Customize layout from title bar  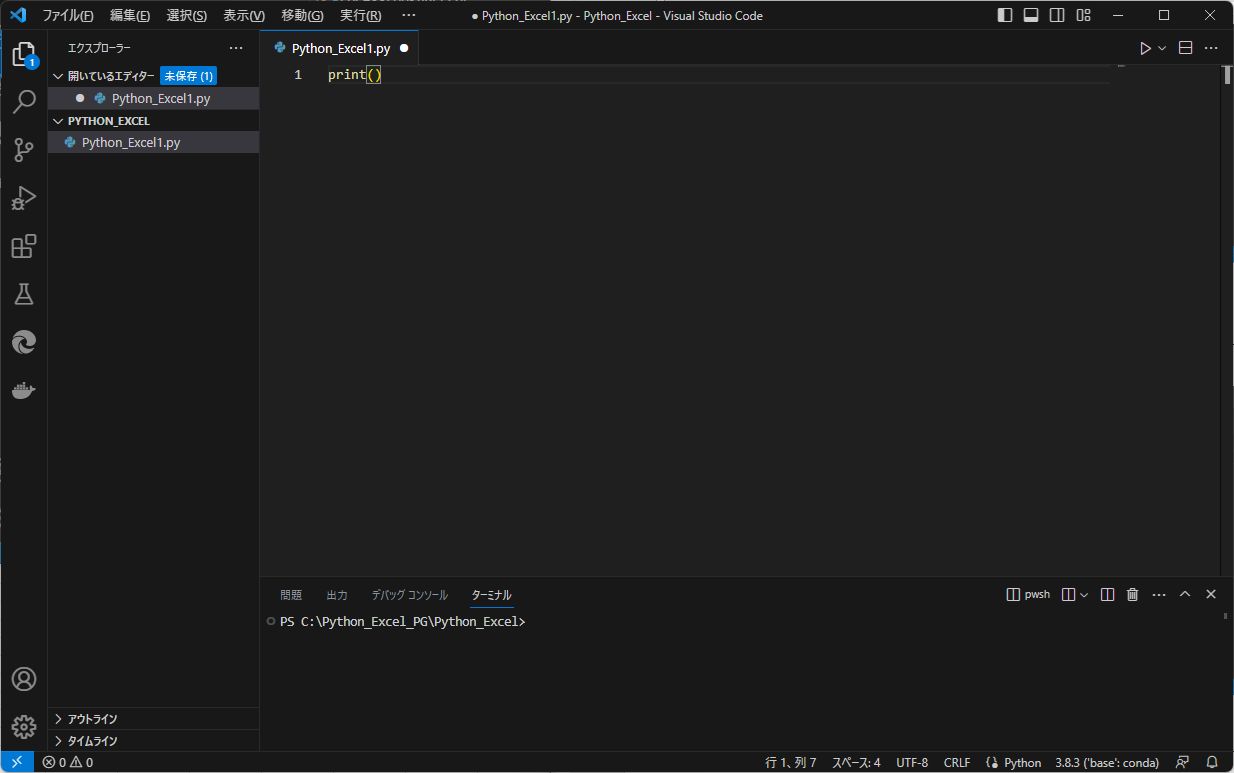pyautogui.click(x=1084, y=15)
